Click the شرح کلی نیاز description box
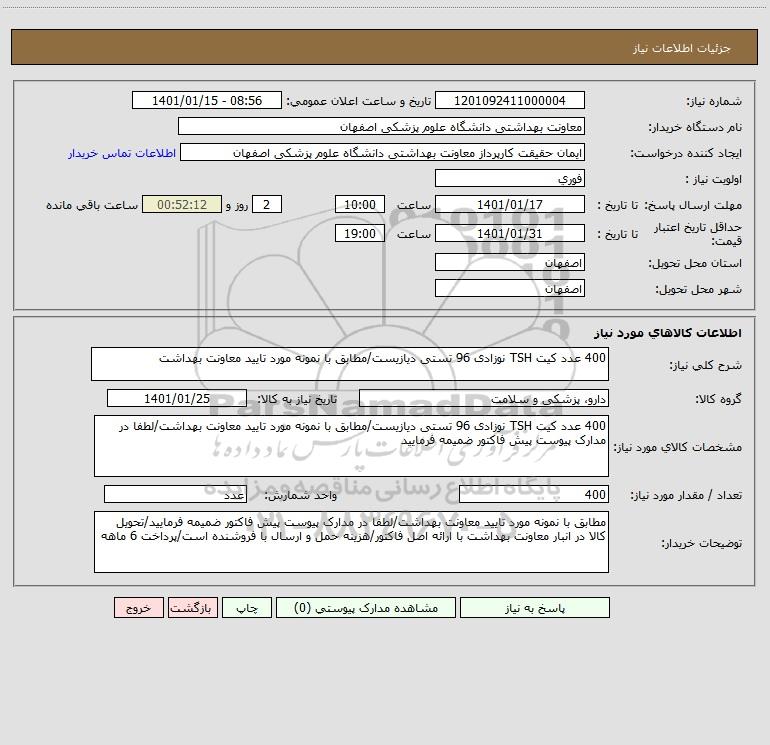This screenshot has height=745, width=770. pyautogui.click(x=350, y=364)
